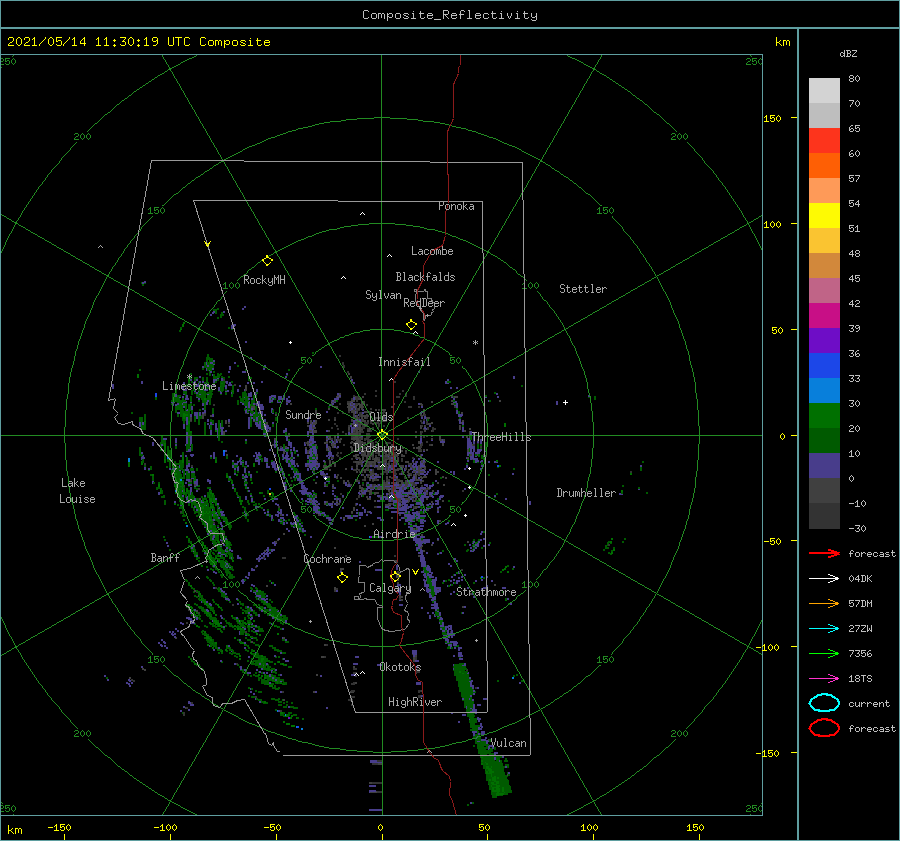Viewport: 900px width, 841px height.
Task: Click the magenta 42-39 dBZ swatch
Action: pos(824,316)
